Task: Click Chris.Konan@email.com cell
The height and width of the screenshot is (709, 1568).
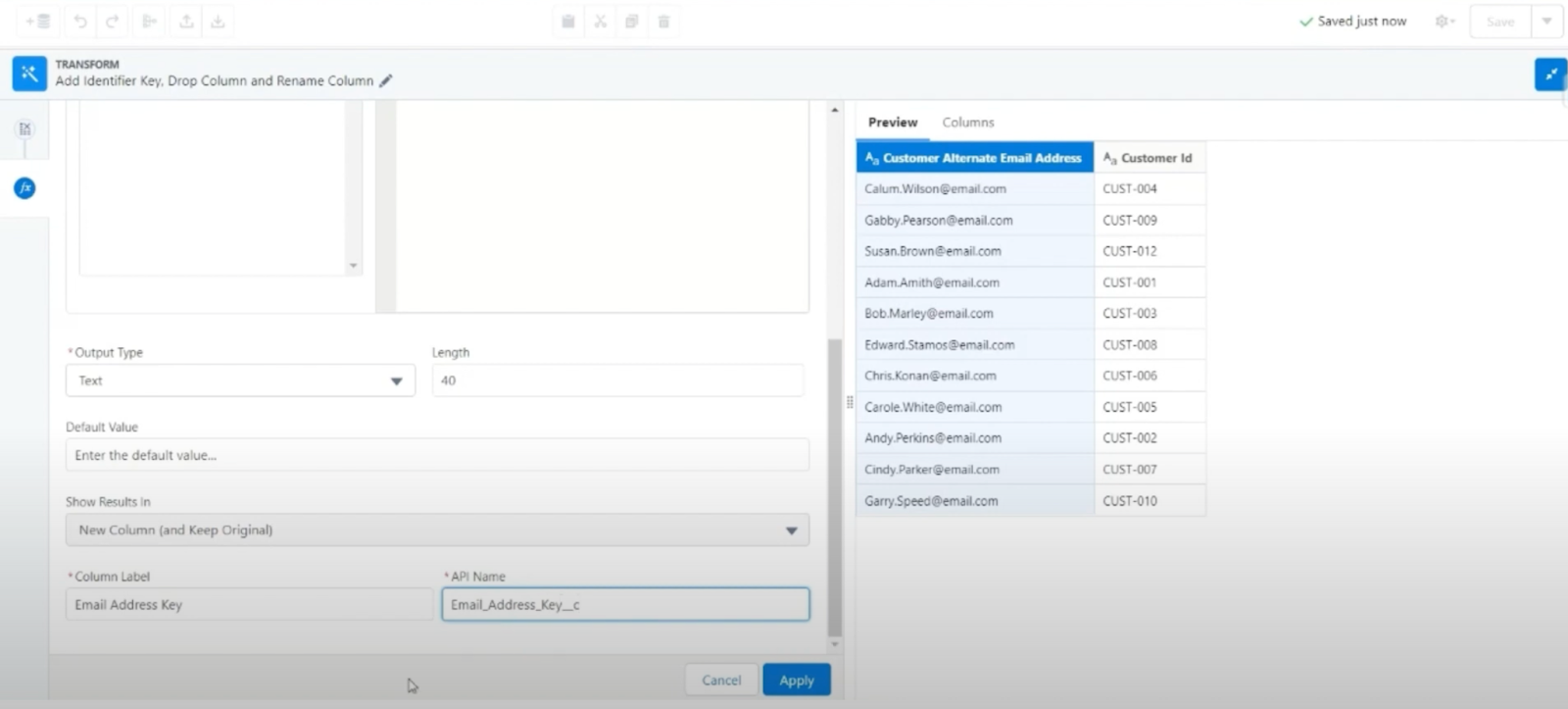Action: [x=975, y=376]
